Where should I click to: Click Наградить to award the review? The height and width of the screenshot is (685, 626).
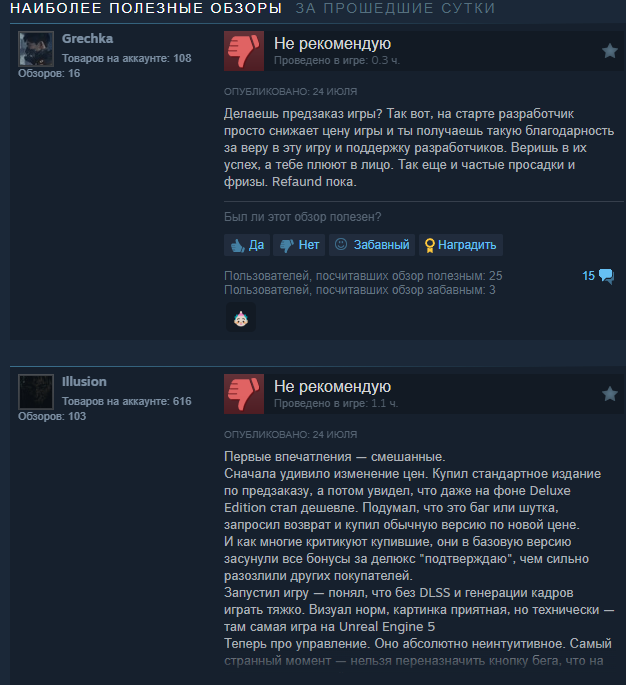click(x=461, y=245)
